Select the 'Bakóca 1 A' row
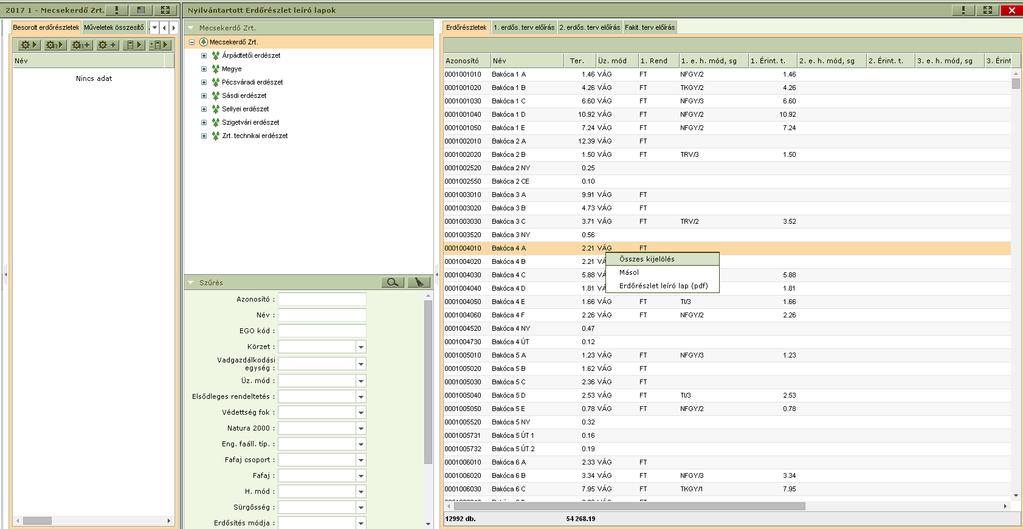Screen dimensions: 1023x529 [x=727, y=74]
